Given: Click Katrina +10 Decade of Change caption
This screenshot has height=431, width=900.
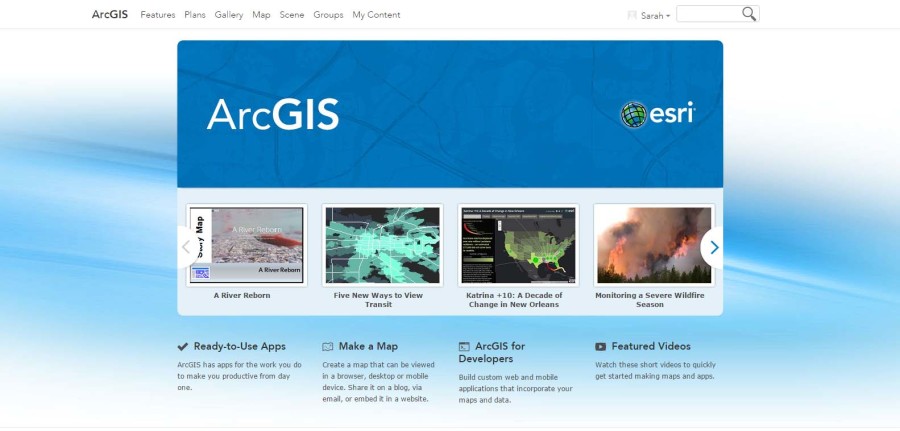Looking at the screenshot, I should tap(514, 300).
